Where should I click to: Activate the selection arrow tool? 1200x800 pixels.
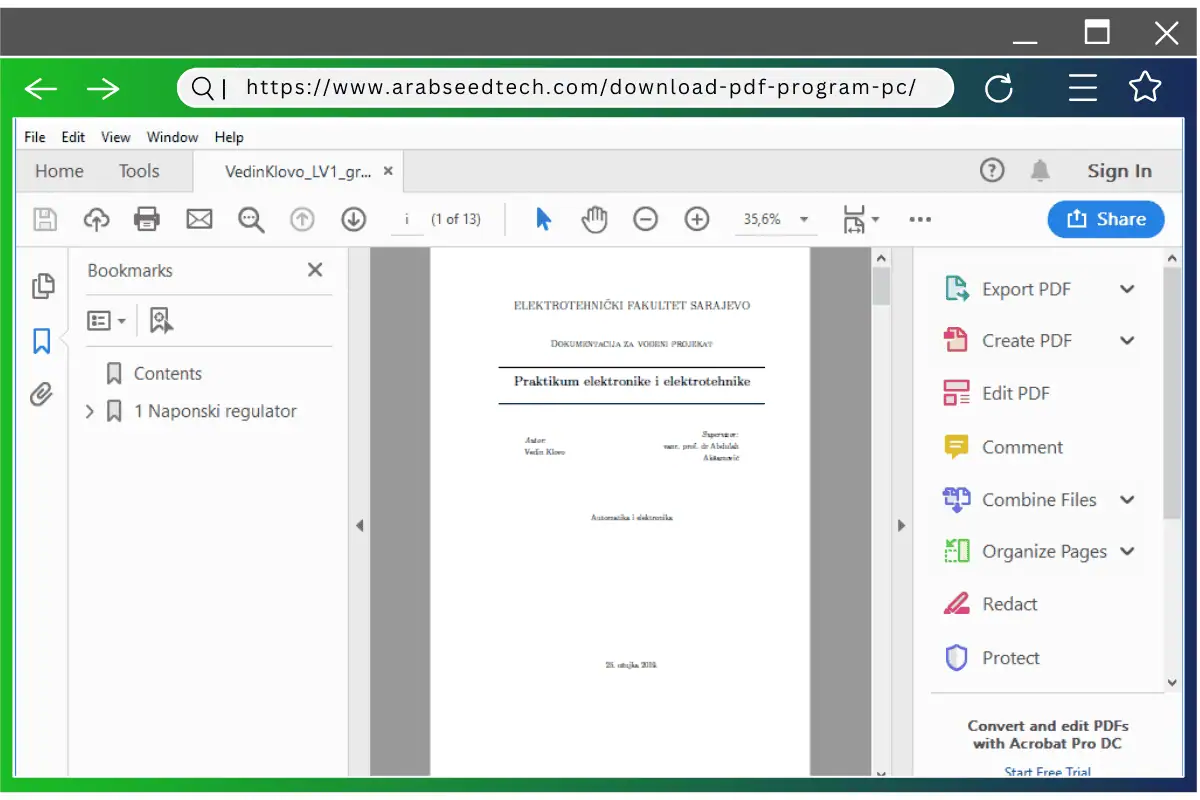click(x=543, y=218)
